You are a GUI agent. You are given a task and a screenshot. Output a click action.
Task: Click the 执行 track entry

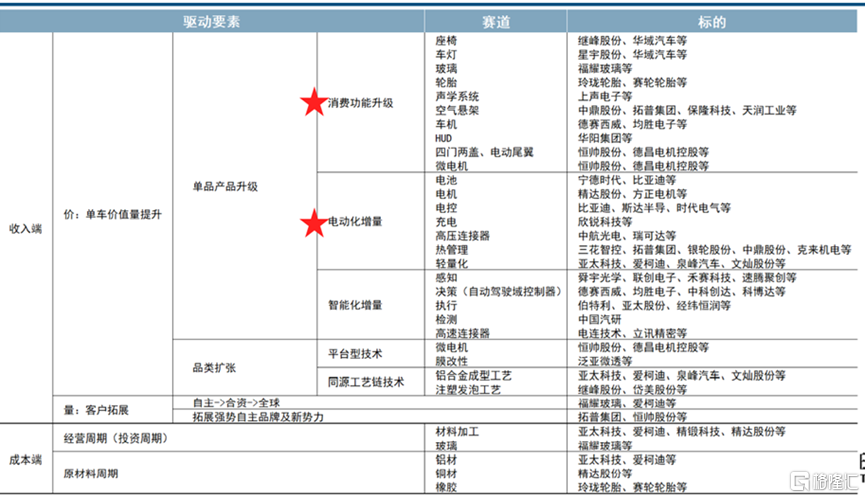click(x=446, y=306)
